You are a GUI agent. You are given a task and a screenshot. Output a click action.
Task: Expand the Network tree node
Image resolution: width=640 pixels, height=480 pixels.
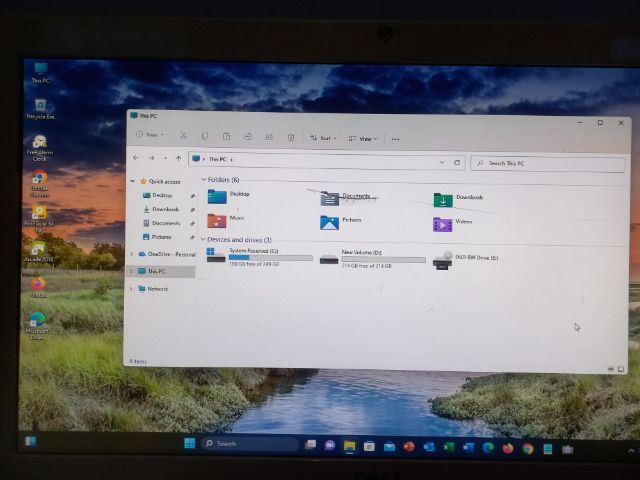click(x=131, y=289)
